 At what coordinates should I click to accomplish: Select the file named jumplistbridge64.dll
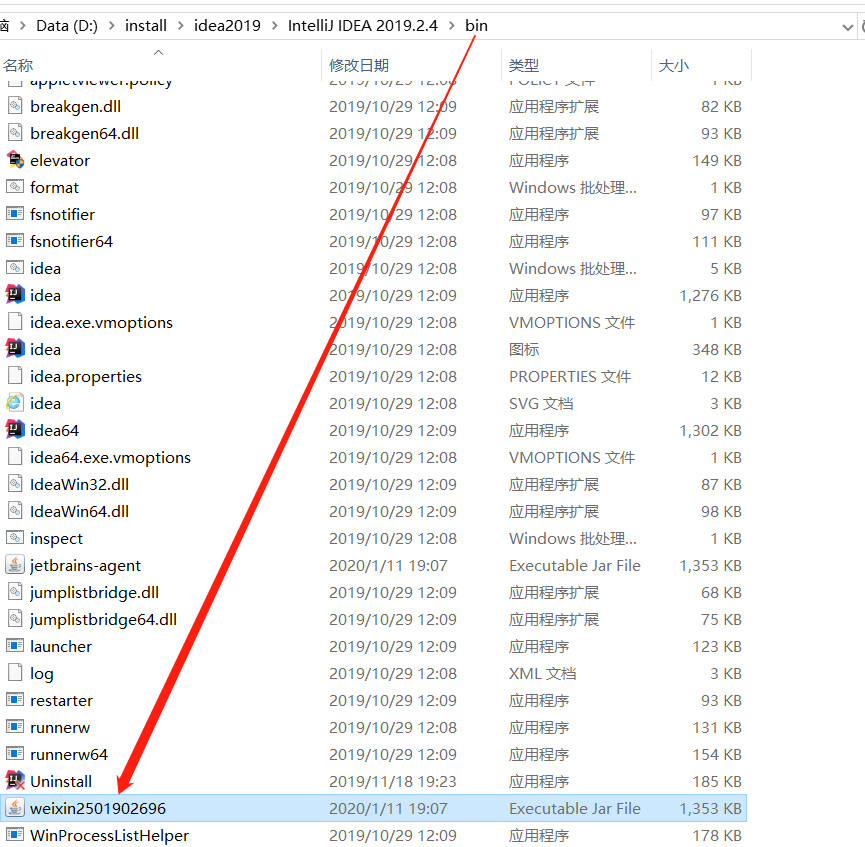point(103,620)
